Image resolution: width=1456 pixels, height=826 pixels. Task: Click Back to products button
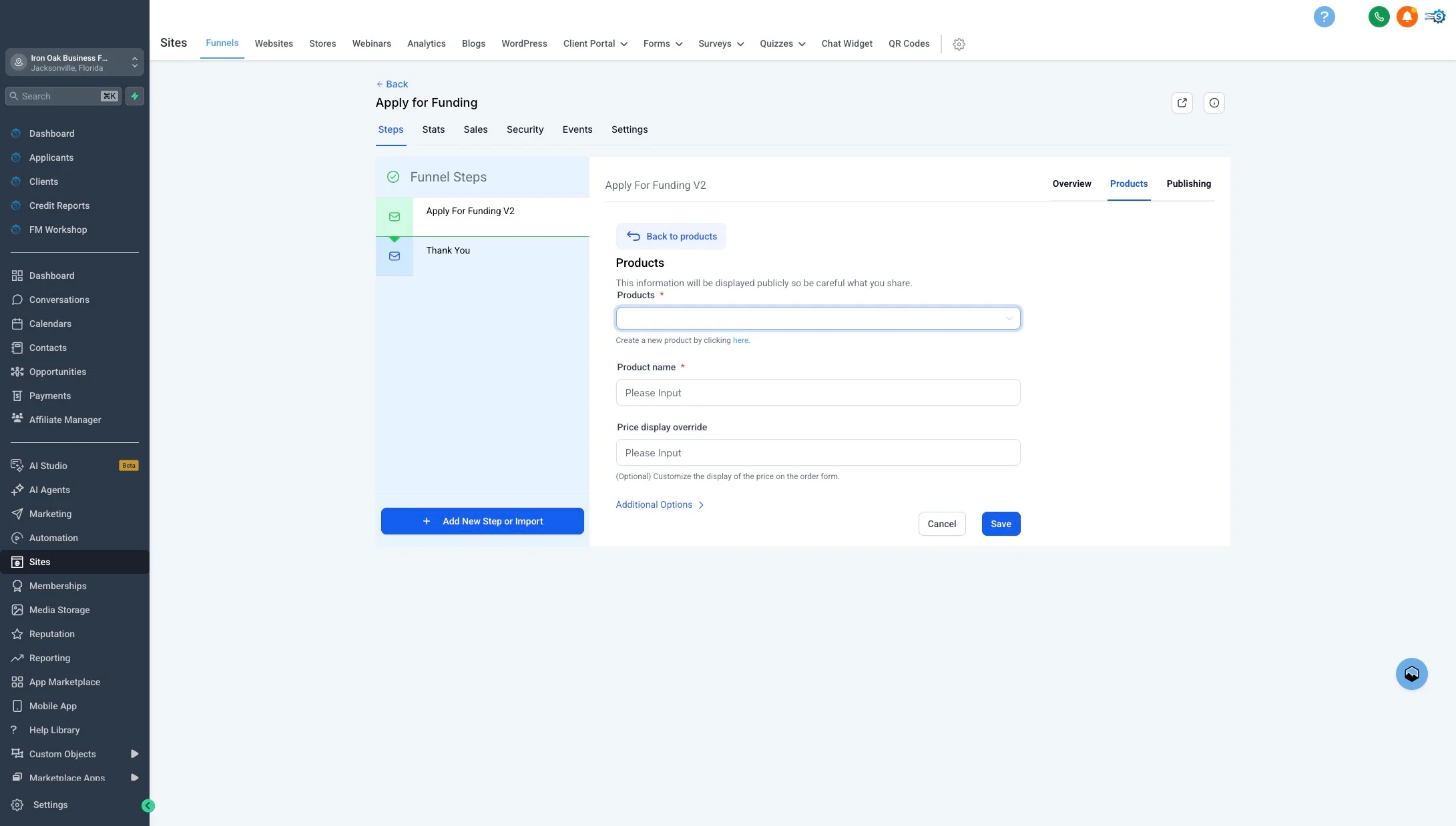[671, 236]
